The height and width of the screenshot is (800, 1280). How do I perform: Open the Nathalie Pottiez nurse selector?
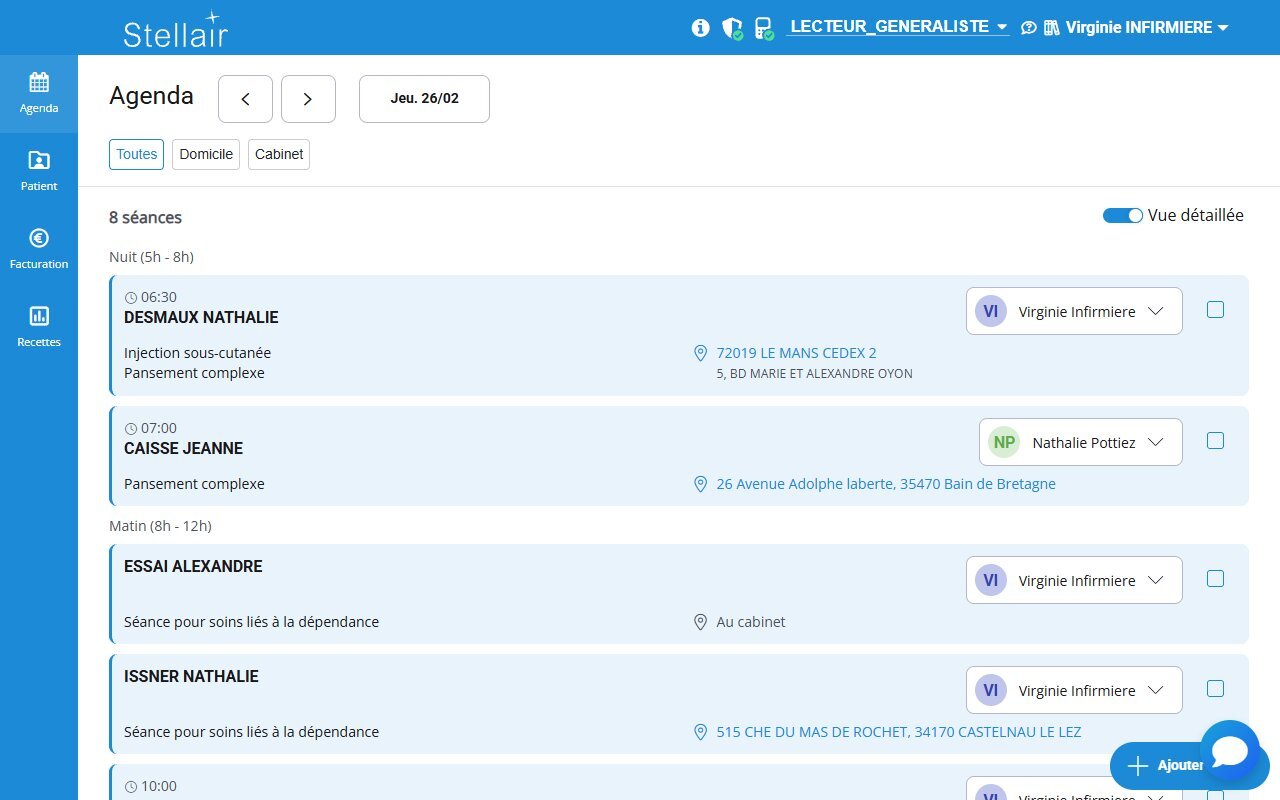[1080, 441]
